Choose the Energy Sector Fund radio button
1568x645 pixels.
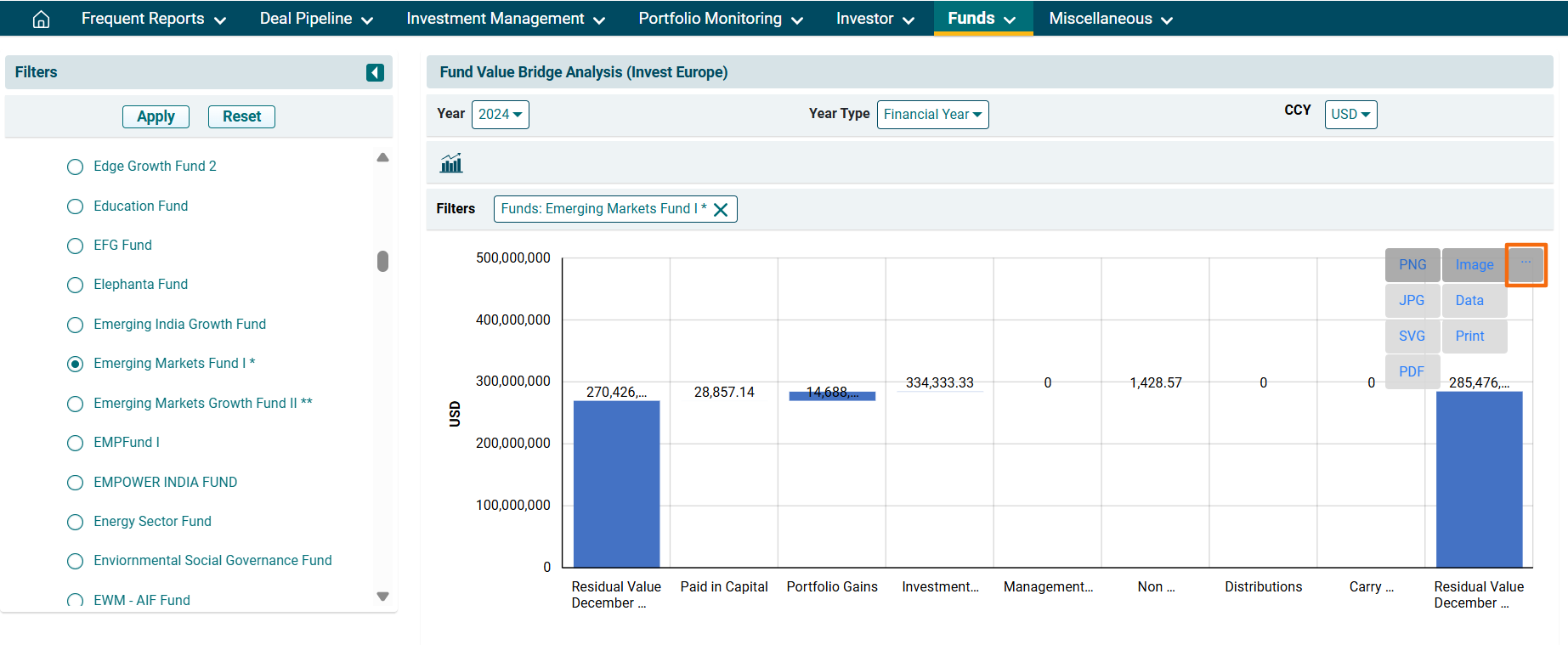76,522
